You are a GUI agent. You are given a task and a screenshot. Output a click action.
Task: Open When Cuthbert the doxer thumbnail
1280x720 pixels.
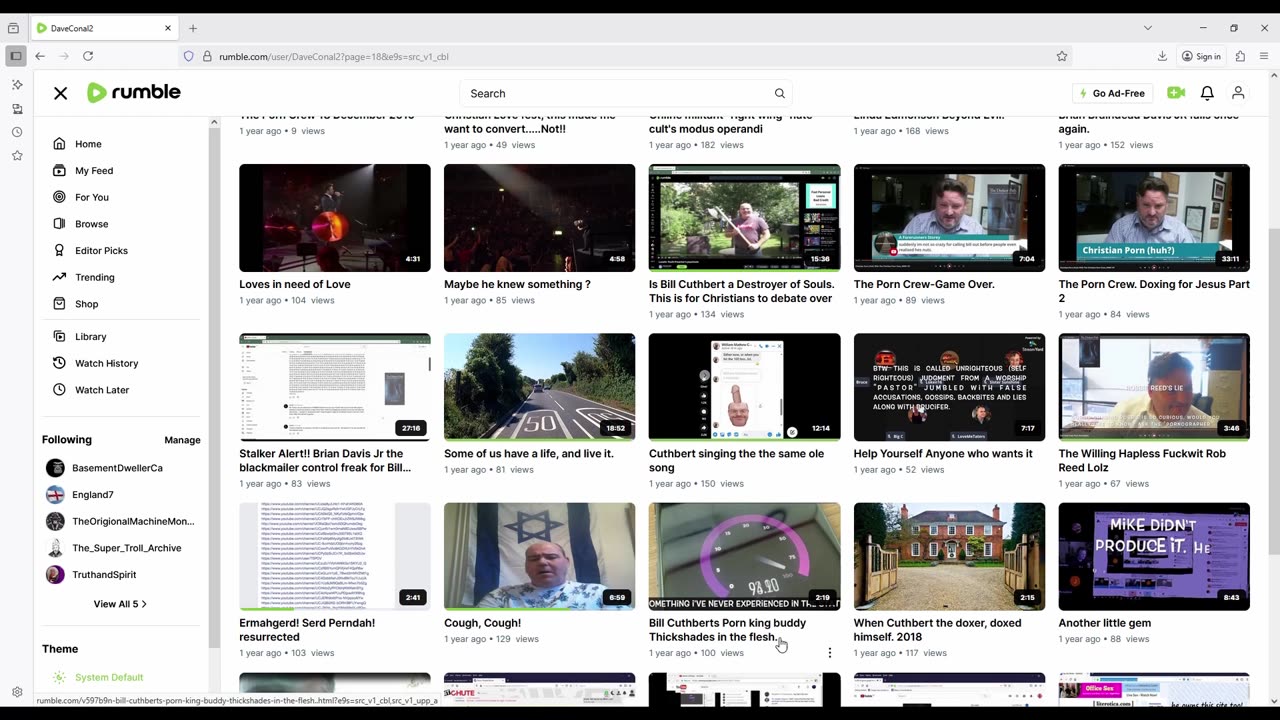coord(949,556)
